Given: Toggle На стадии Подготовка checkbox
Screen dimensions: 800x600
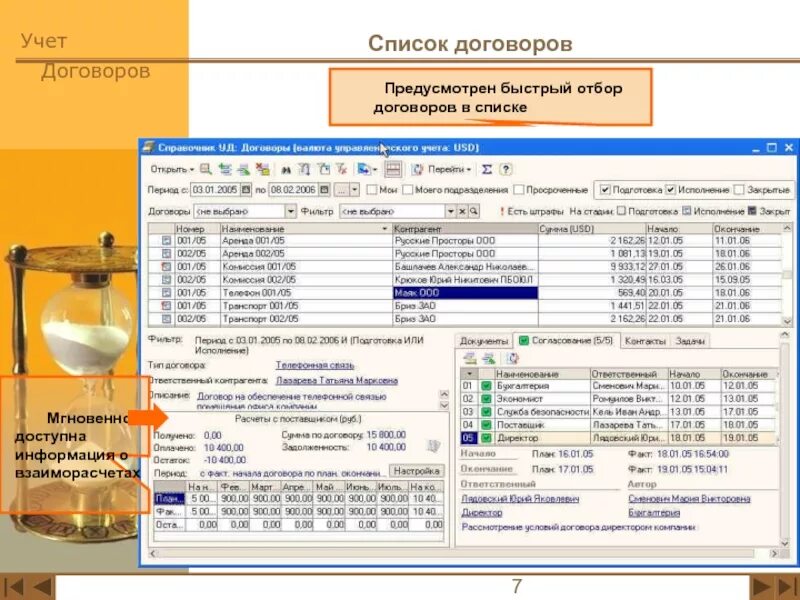Looking at the screenshot, I should (621, 211).
